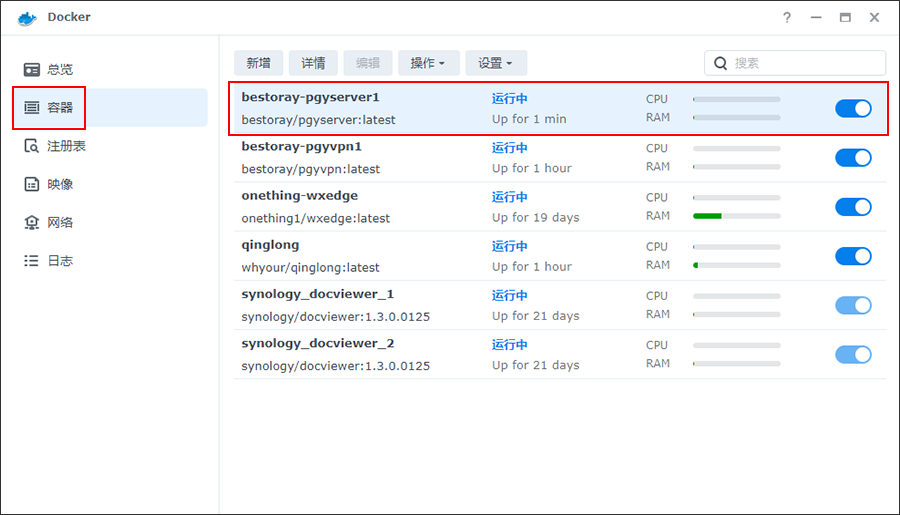Click the Docker whale logo icon
This screenshot has height=515, width=900.
27,18
